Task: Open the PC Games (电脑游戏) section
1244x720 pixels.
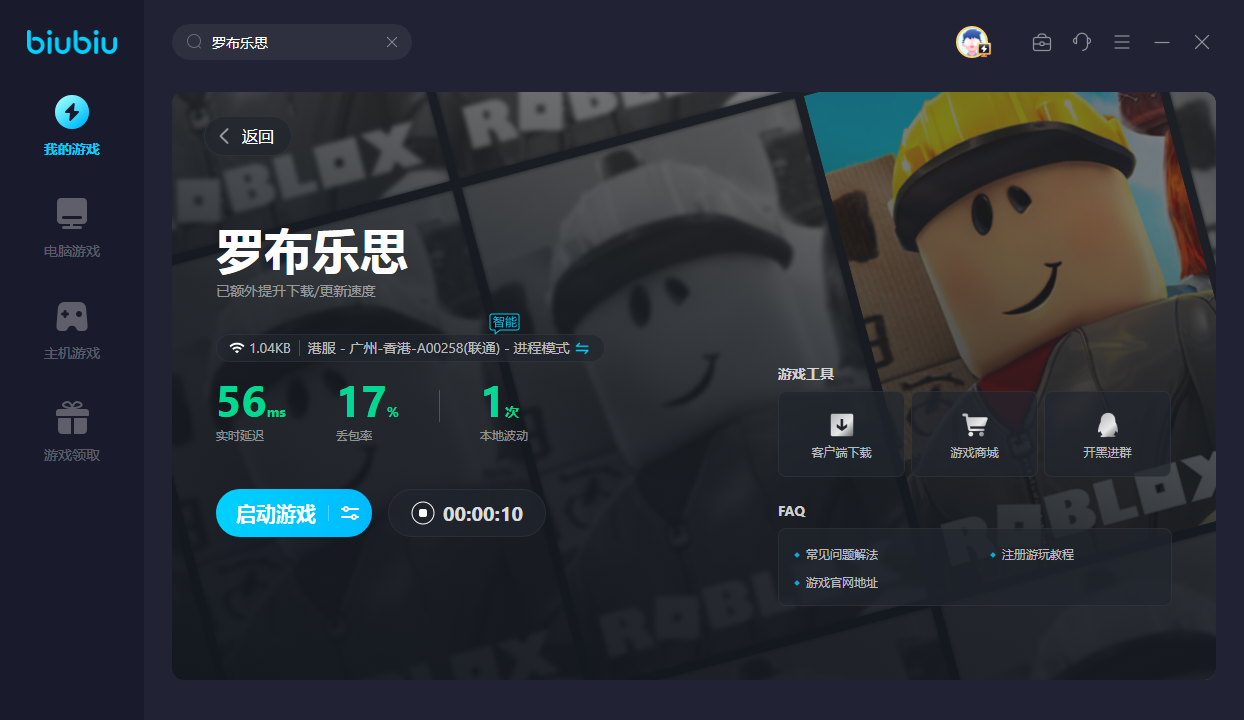Action: (71, 228)
